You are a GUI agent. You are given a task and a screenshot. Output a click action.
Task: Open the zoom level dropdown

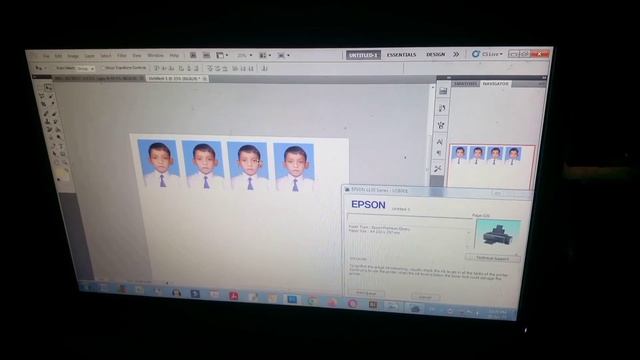(x=244, y=55)
